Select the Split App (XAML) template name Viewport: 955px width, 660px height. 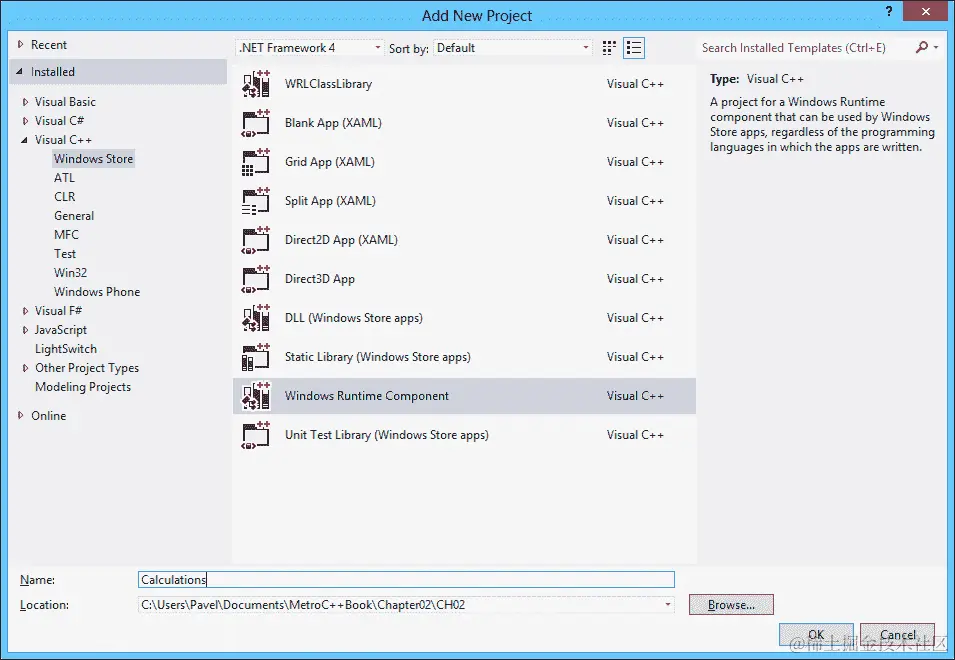(330, 201)
